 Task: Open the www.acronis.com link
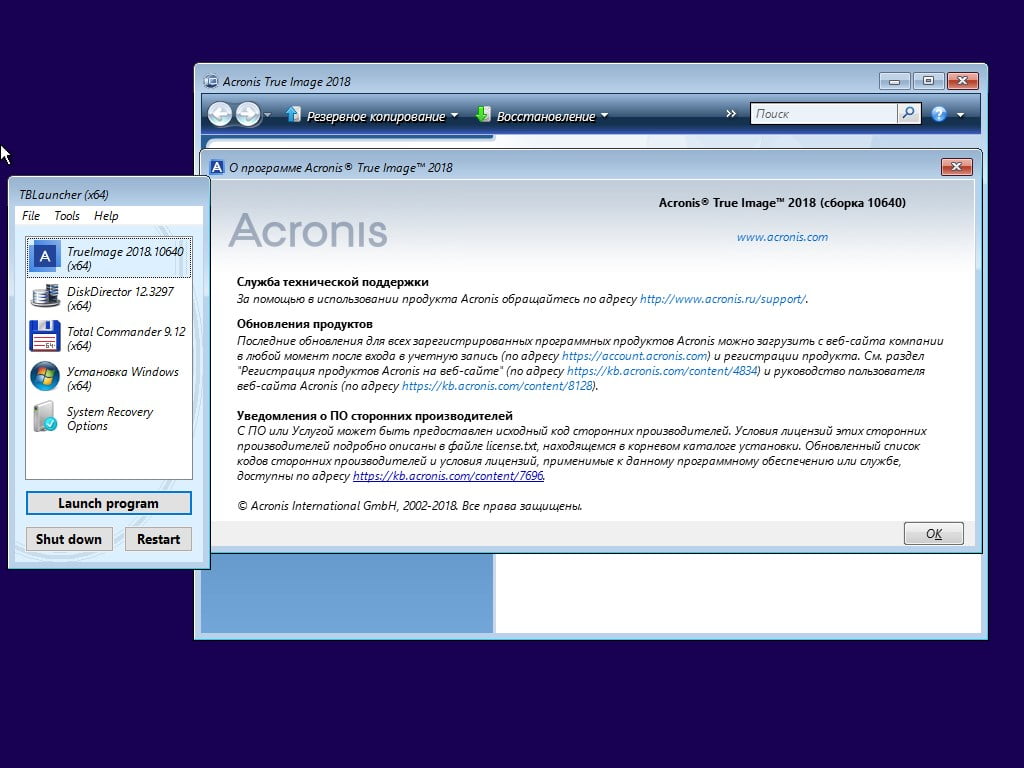[782, 237]
